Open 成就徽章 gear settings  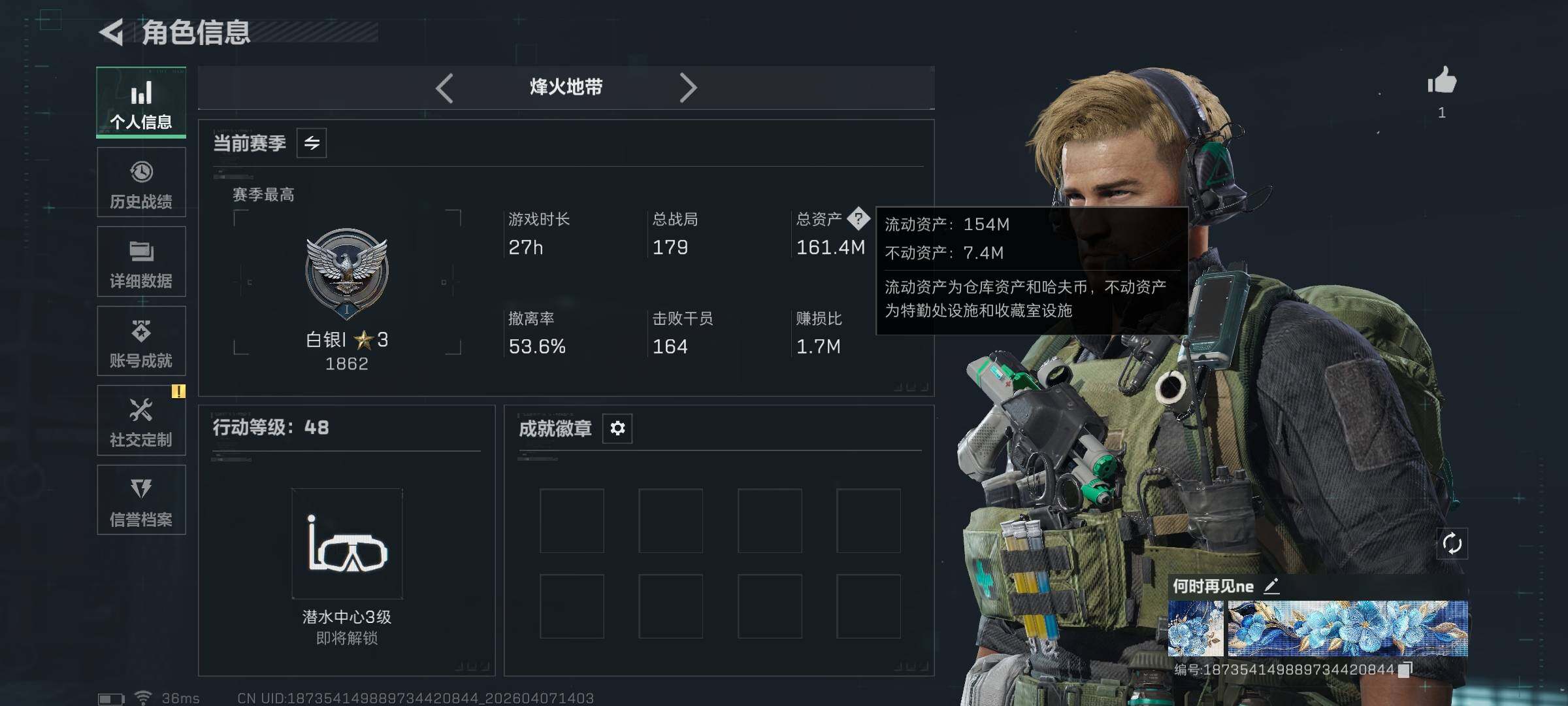click(617, 428)
